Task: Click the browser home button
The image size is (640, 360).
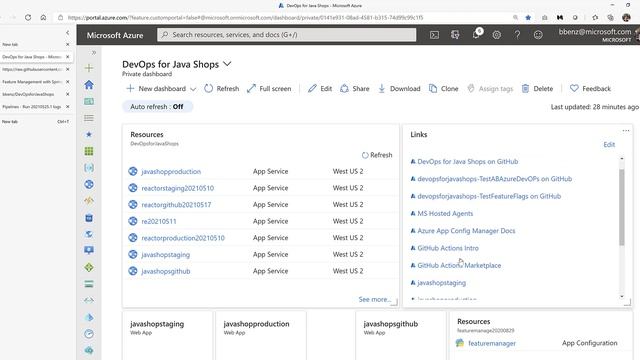Action: [43, 18]
